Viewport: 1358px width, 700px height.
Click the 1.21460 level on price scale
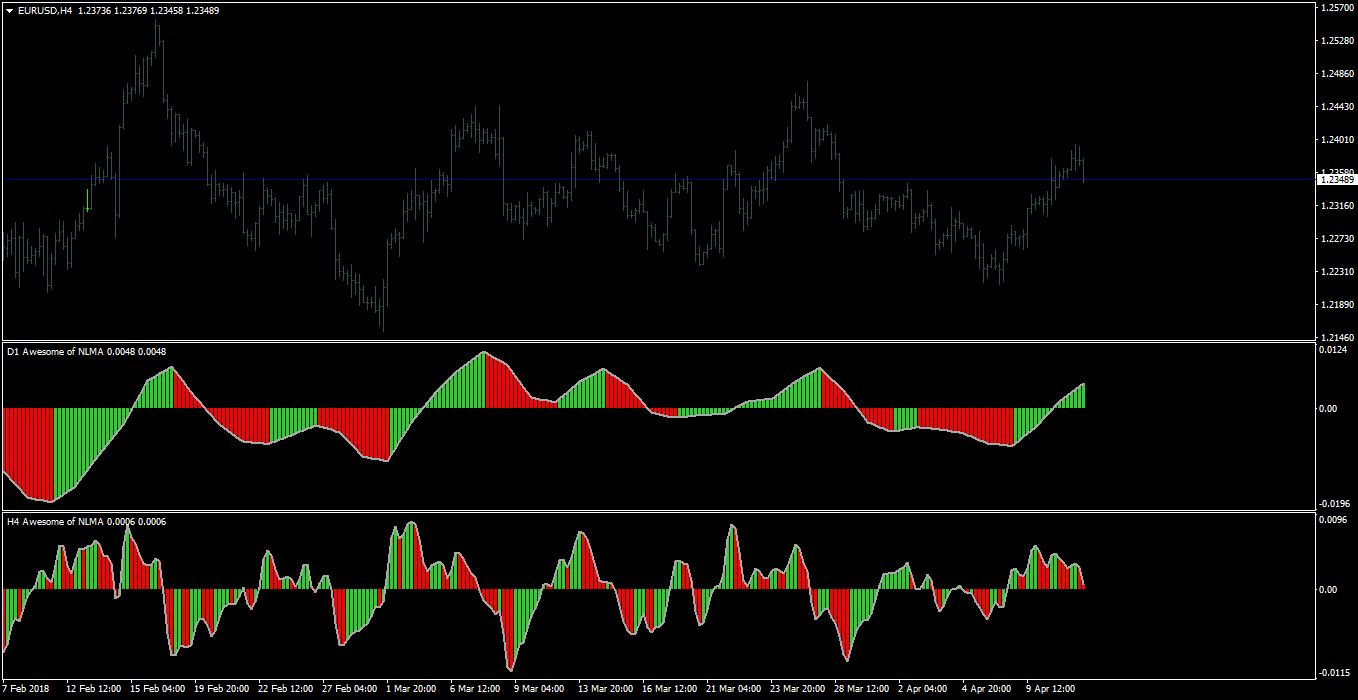tap(1337, 337)
